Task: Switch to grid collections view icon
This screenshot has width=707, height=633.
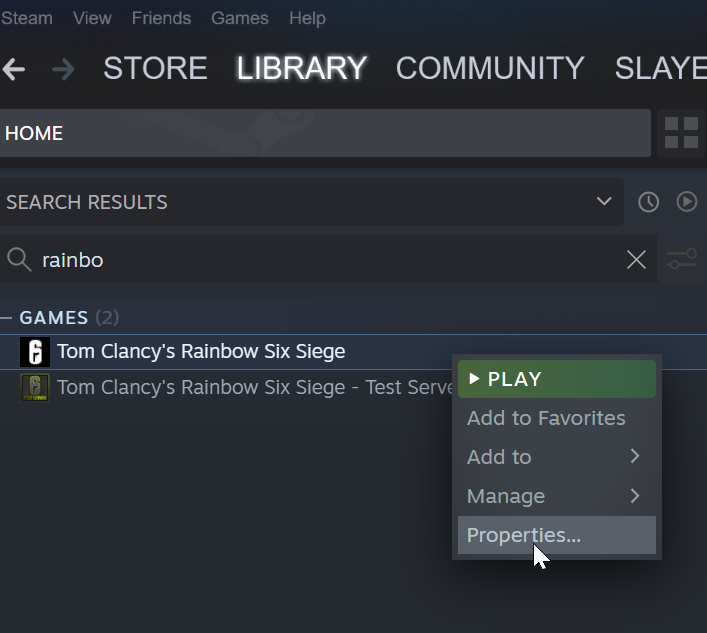Action: (681, 133)
